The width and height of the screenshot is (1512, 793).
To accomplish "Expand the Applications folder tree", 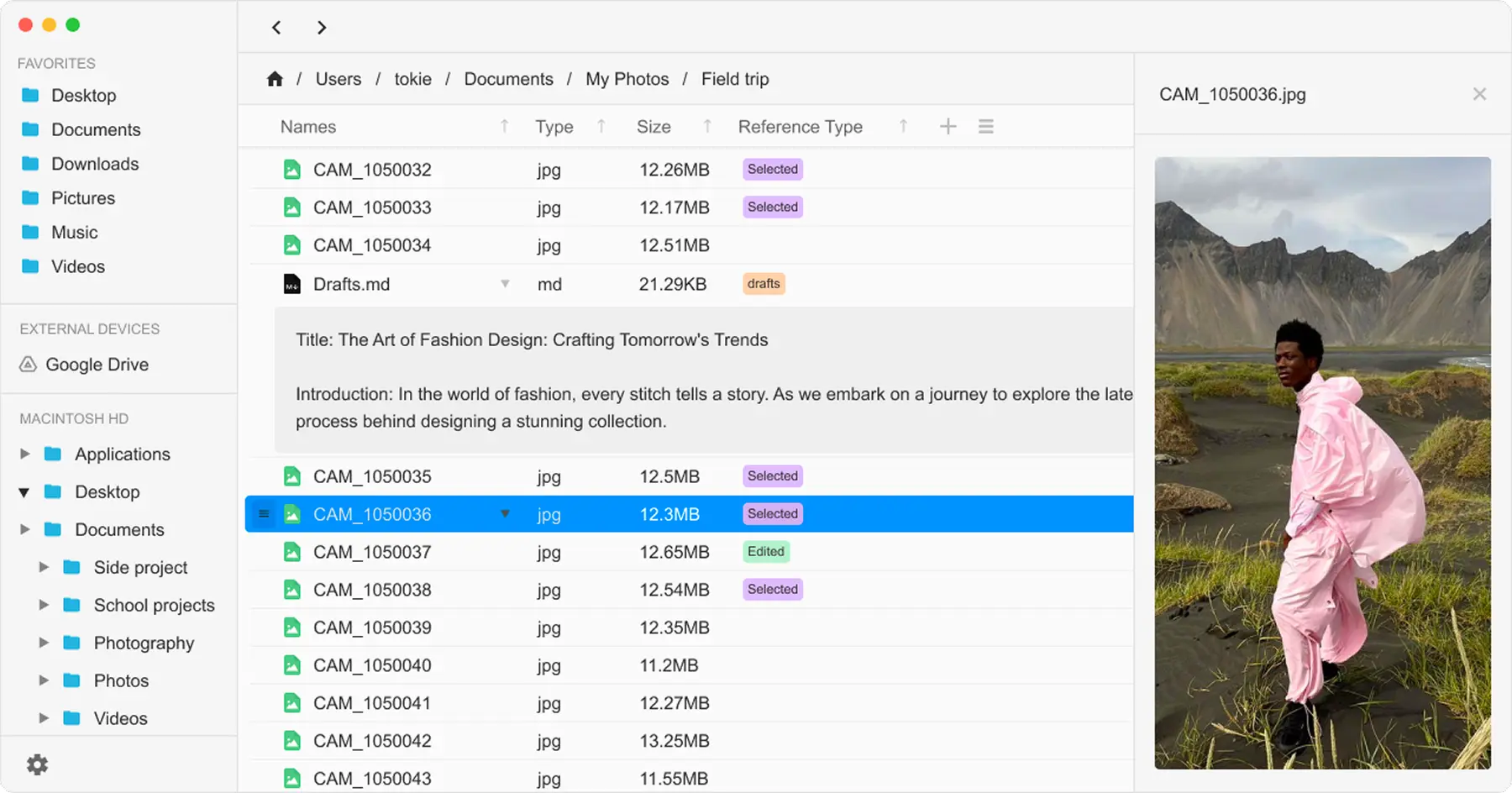I will click(25, 454).
